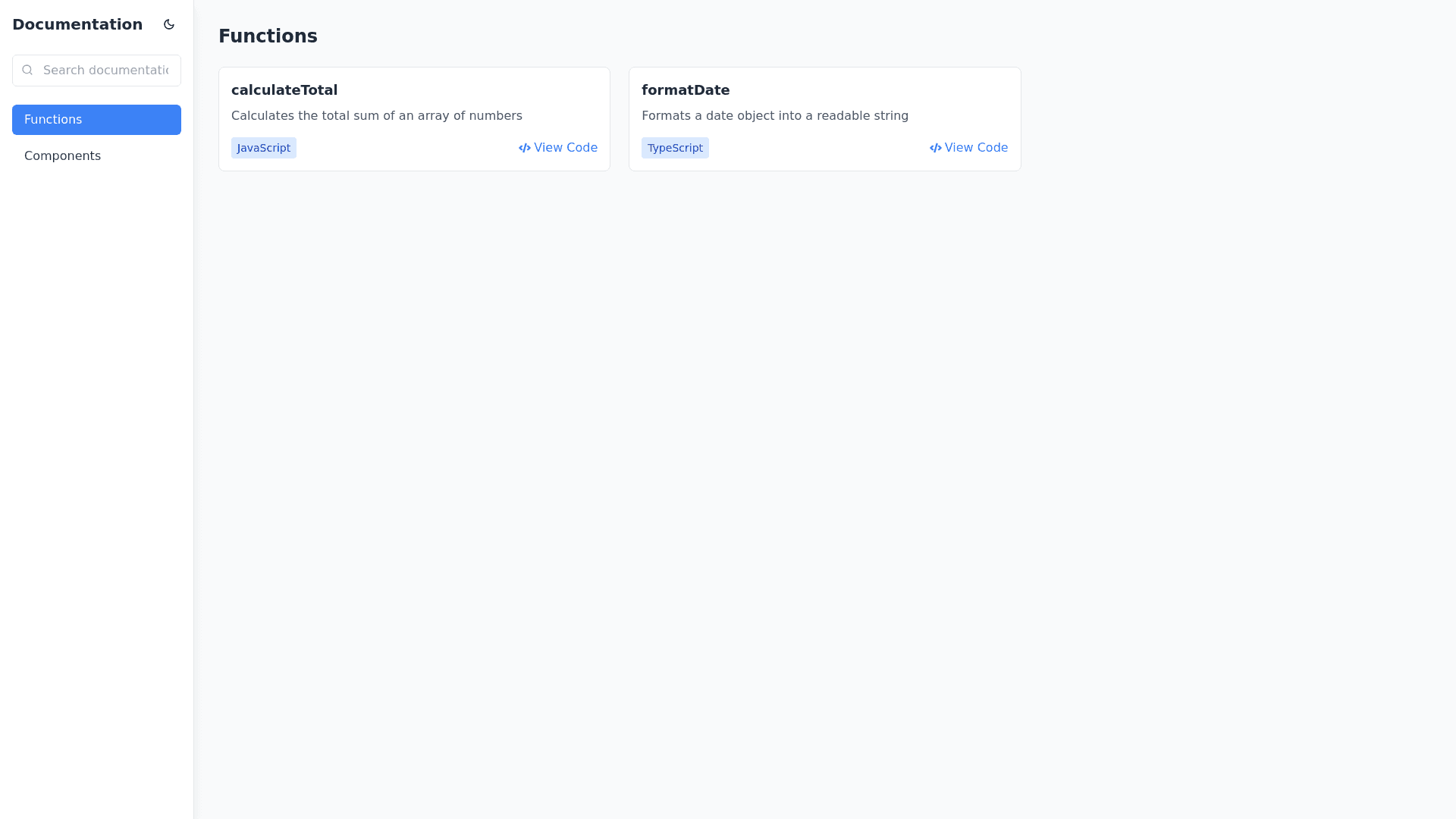Open View Code link for calculateTotal
Viewport: 1456px width, 819px height.
[565, 148]
